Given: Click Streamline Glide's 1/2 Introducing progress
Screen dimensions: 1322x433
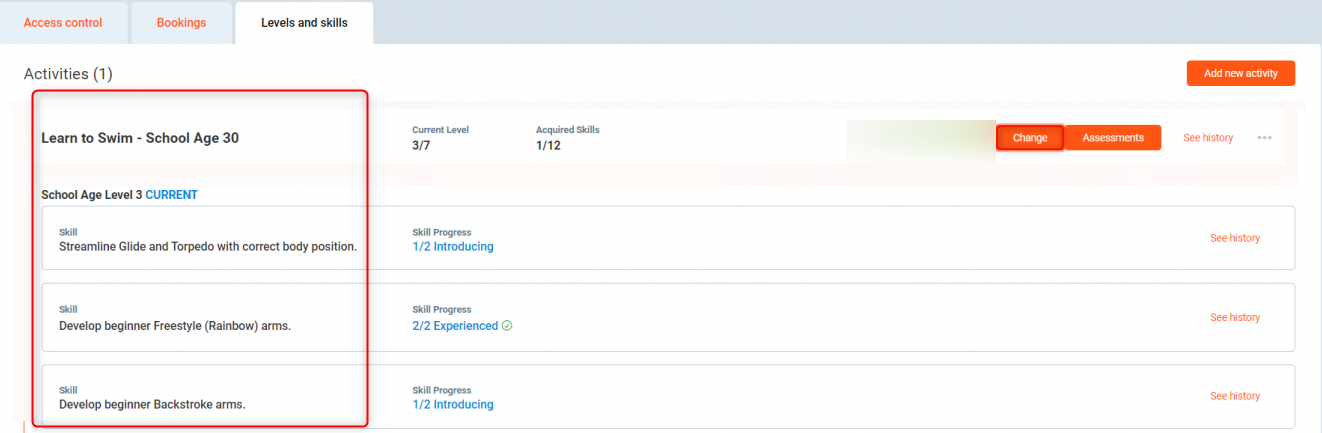Looking at the screenshot, I should [452, 247].
